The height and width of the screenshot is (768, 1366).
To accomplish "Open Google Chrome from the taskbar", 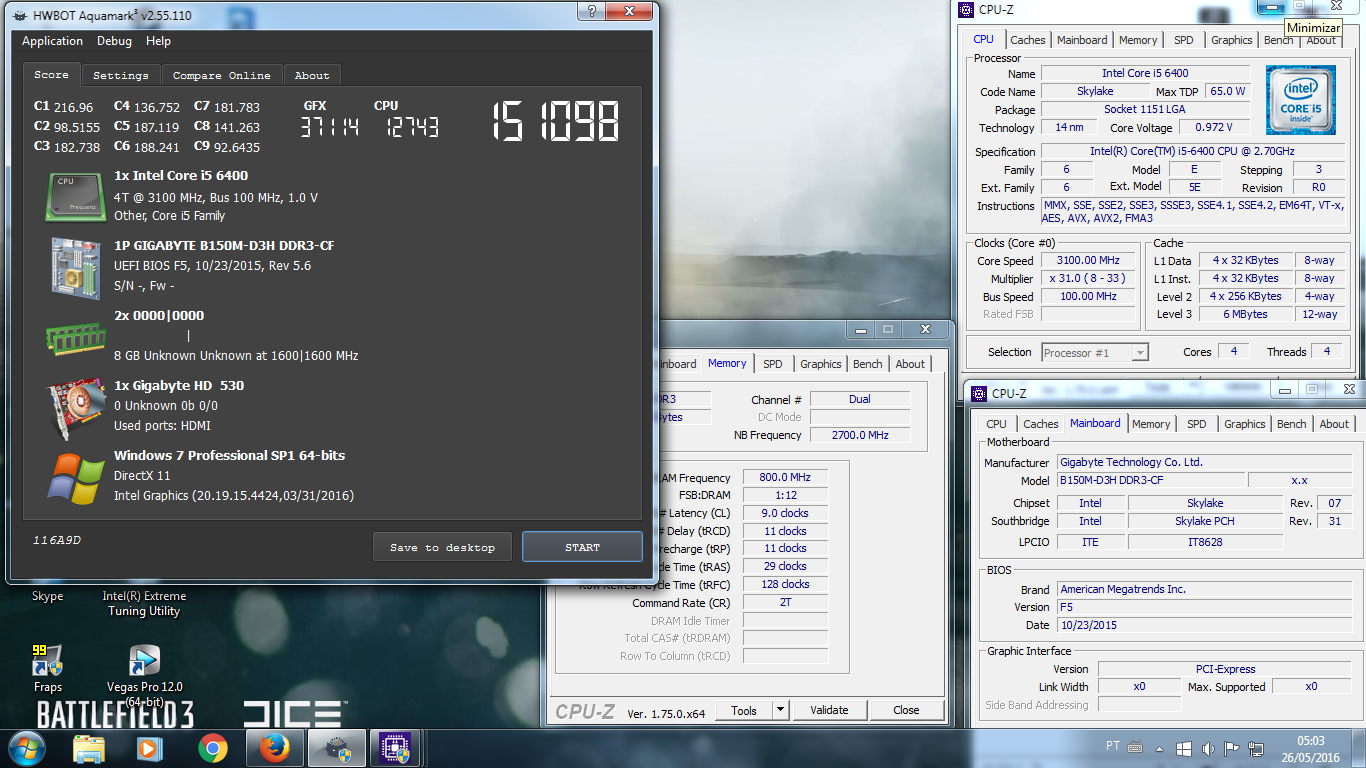I will point(212,748).
